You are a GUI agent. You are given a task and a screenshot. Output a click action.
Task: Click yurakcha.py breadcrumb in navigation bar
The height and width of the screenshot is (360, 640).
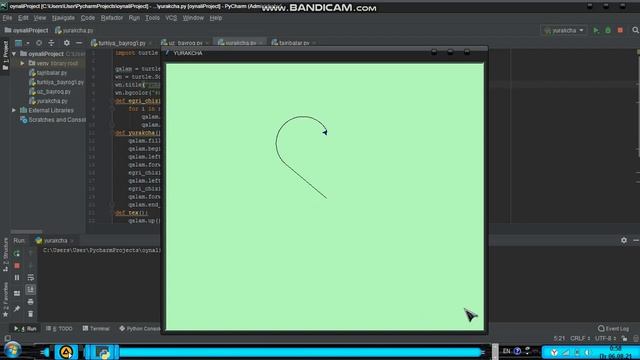[x=74, y=31]
